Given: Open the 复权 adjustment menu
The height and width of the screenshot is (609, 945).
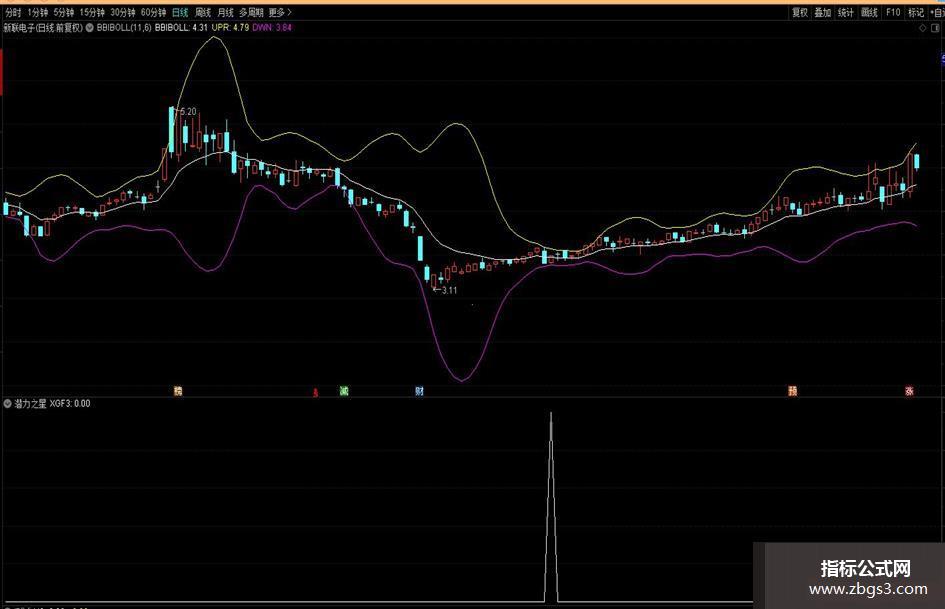Looking at the screenshot, I should click(x=800, y=12).
